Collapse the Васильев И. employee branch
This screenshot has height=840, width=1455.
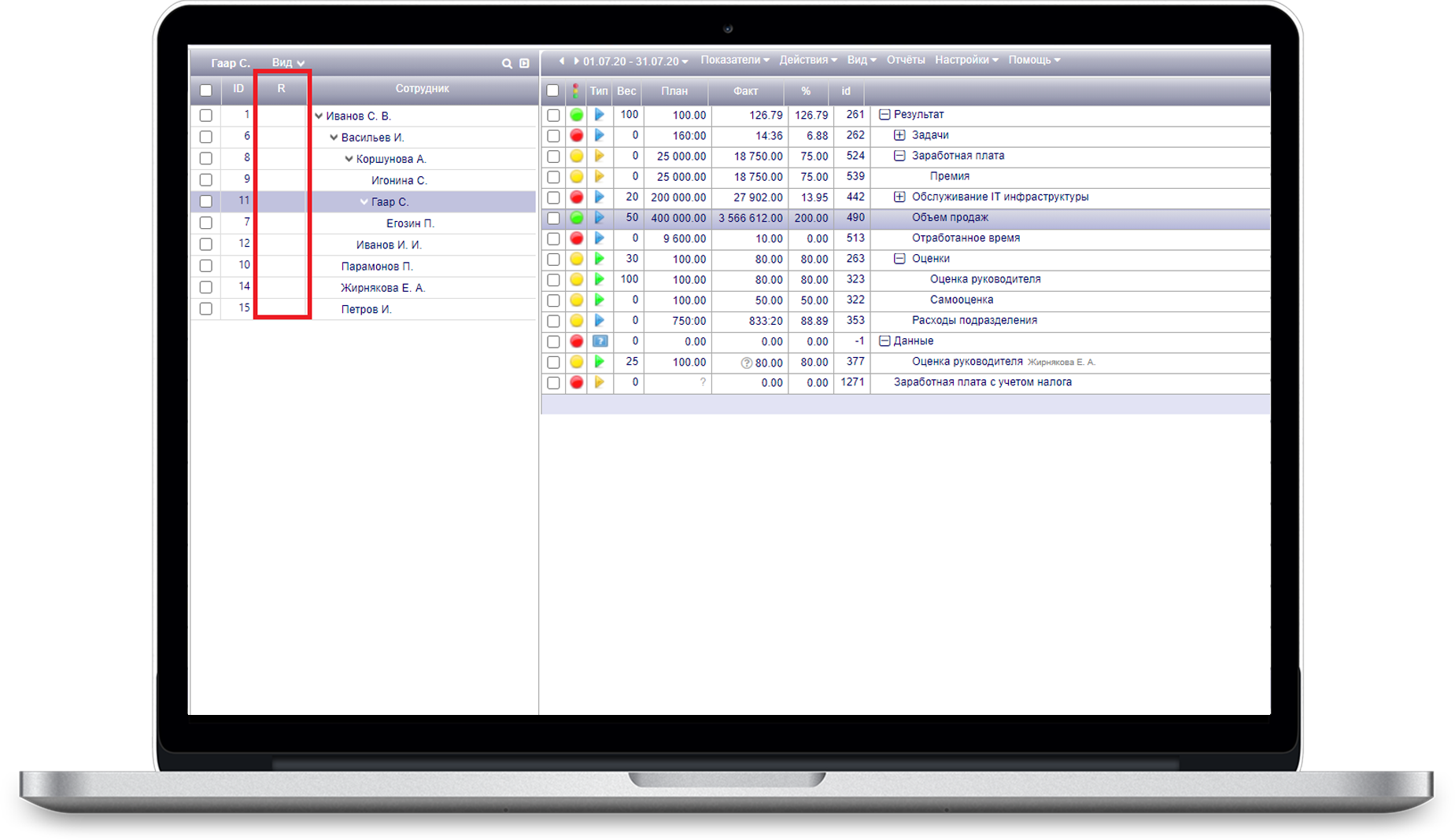tap(334, 138)
